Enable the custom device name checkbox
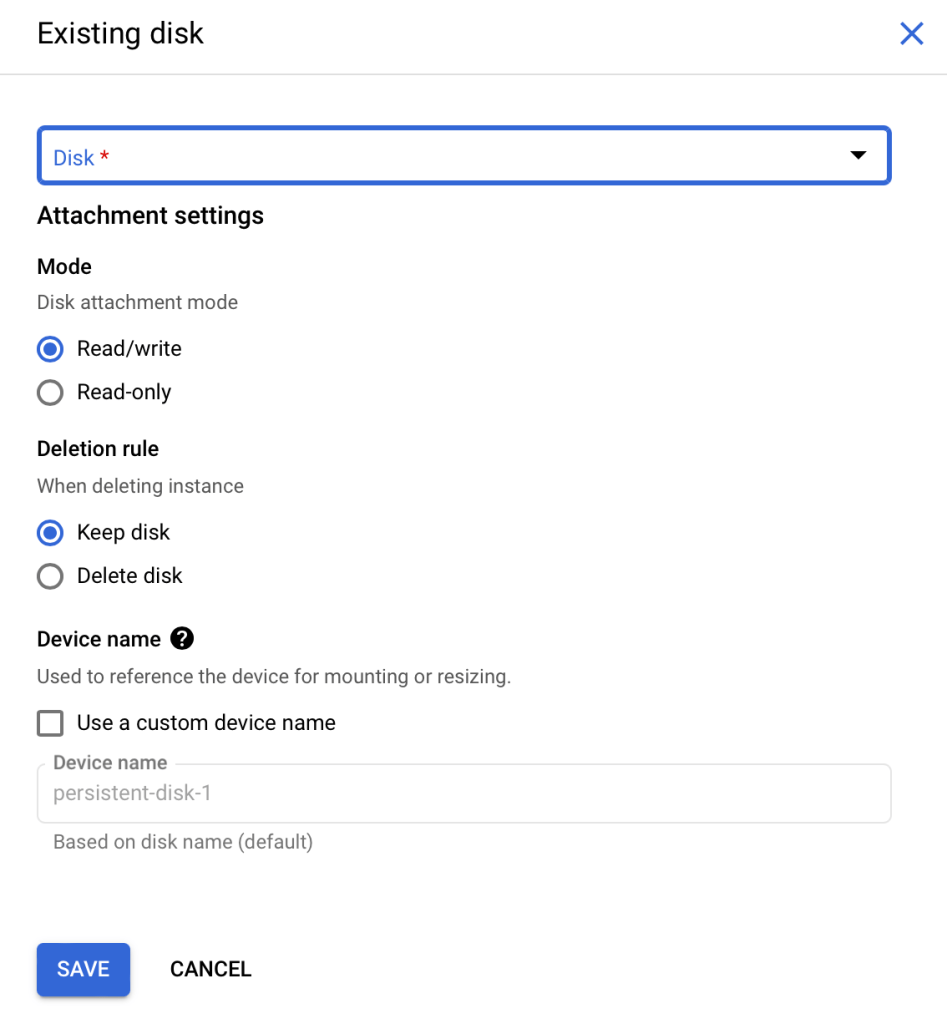Viewport: 947px width, 1024px height. tap(50, 723)
